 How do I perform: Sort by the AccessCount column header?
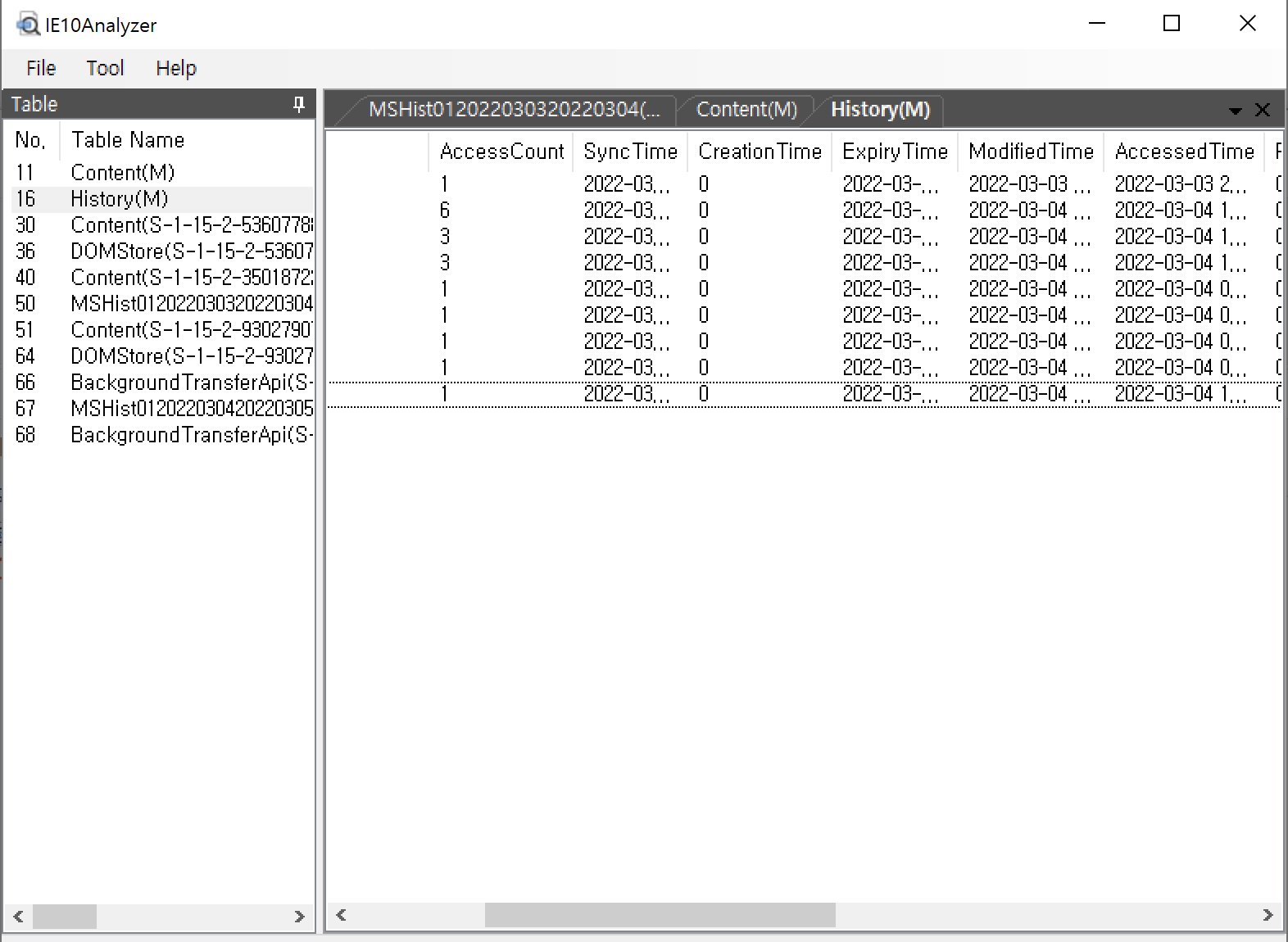tap(501, 152)
